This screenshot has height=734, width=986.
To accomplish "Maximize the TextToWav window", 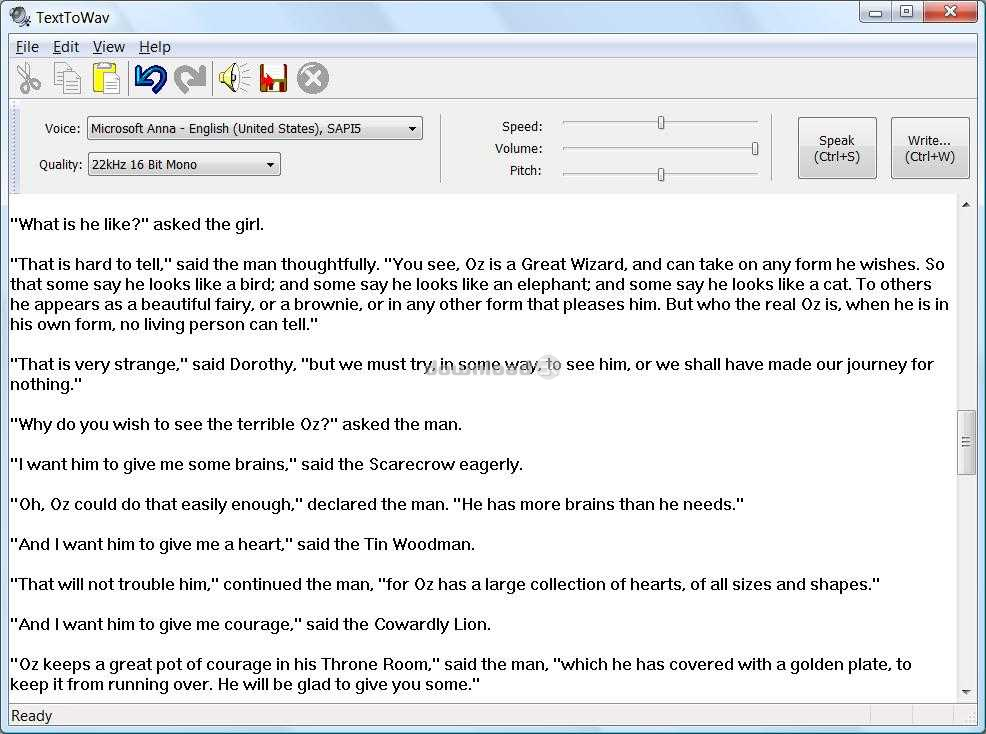I will coord(907,12).
